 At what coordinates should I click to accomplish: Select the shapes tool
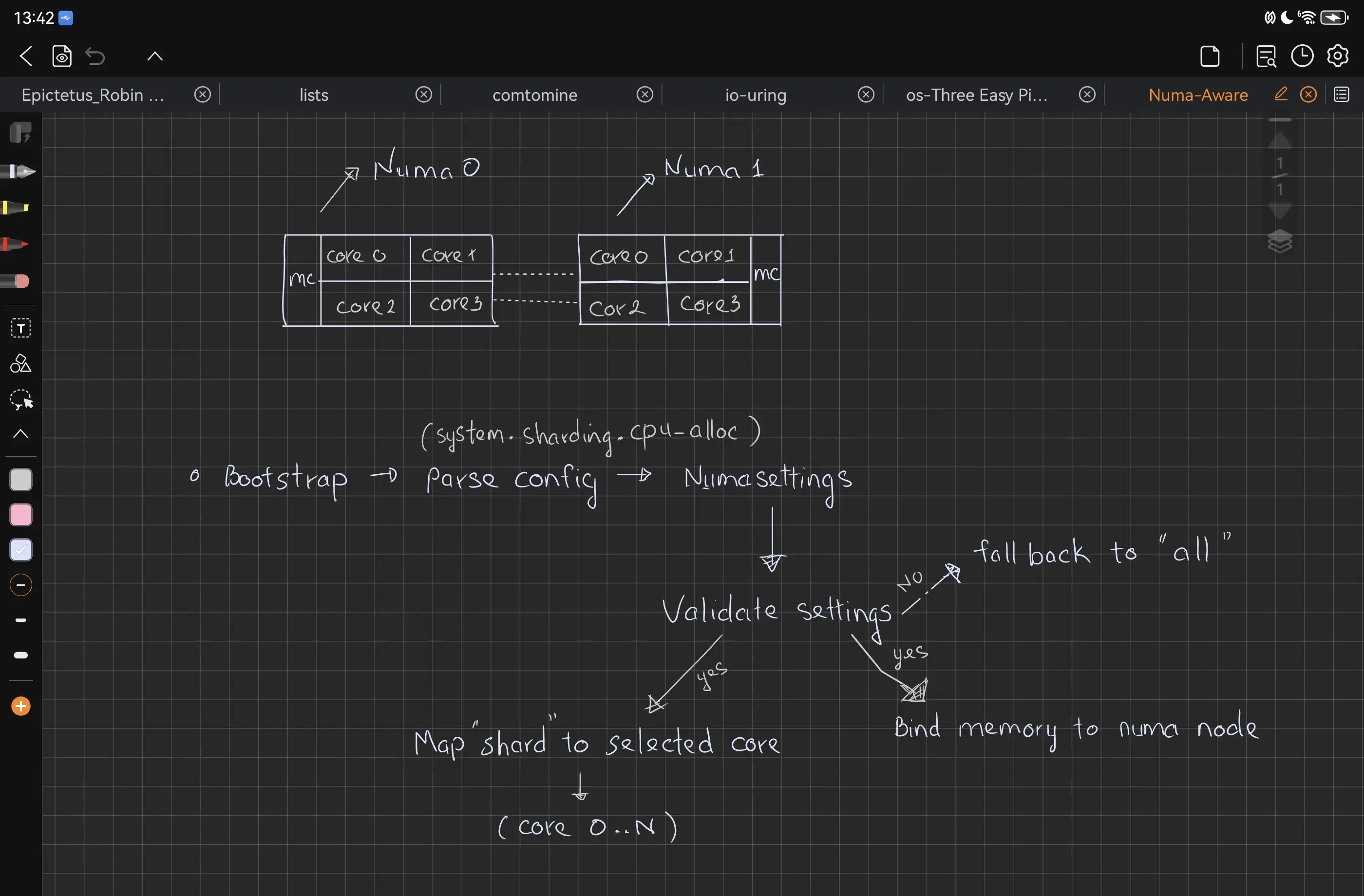(x=20, y=364)
